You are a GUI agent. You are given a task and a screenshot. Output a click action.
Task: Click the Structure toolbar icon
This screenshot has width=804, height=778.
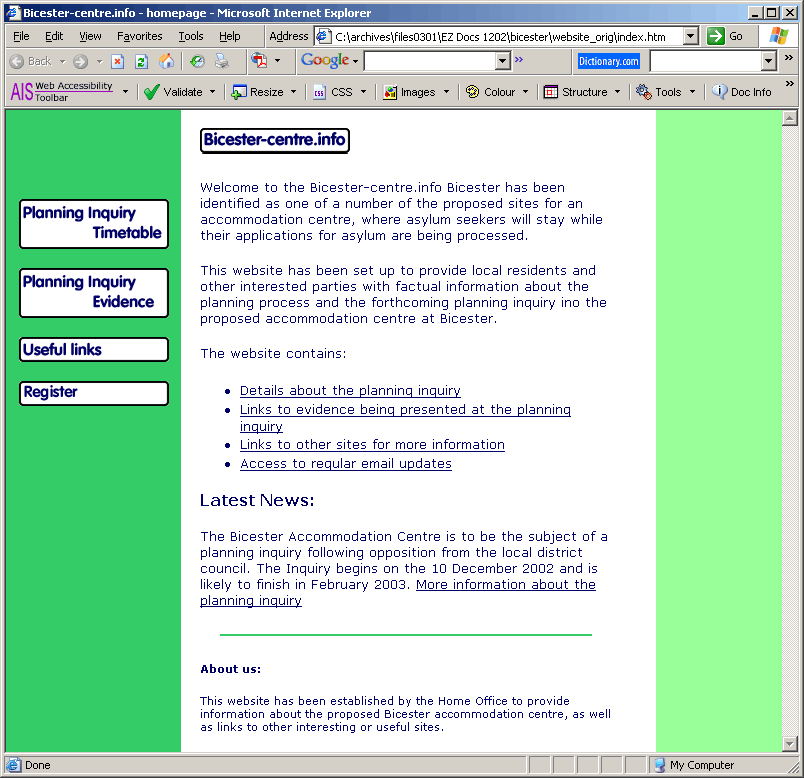pyautogui.click(x=551, y=92)
